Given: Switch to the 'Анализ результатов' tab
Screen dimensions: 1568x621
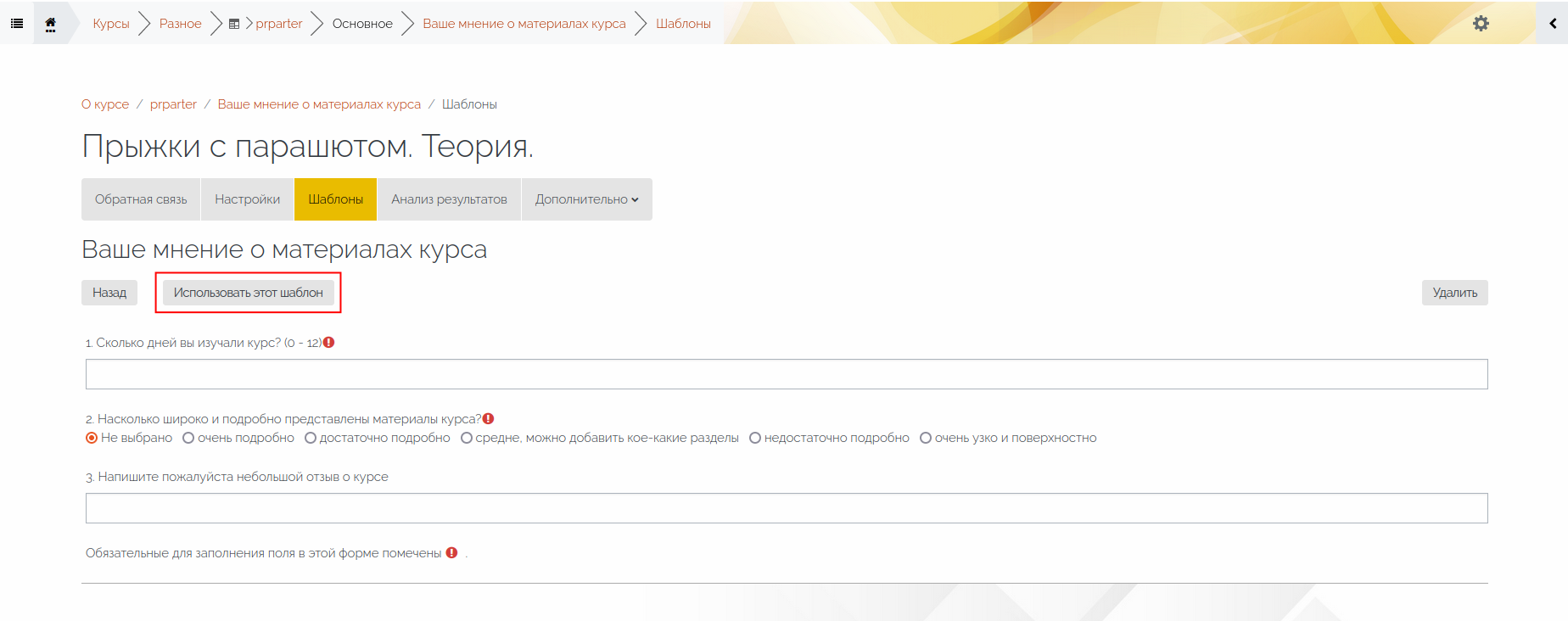Looking at the screenshot, I should 449,199.
